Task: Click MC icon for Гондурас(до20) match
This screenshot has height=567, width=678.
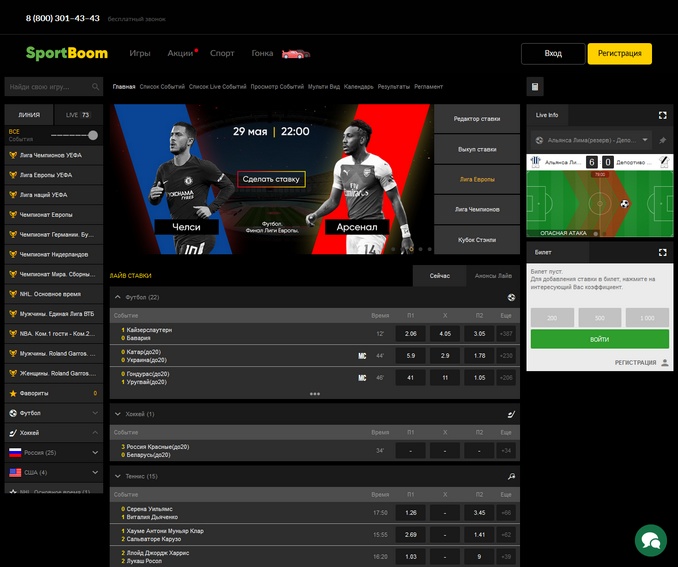Action: click(x=362, y=378)
